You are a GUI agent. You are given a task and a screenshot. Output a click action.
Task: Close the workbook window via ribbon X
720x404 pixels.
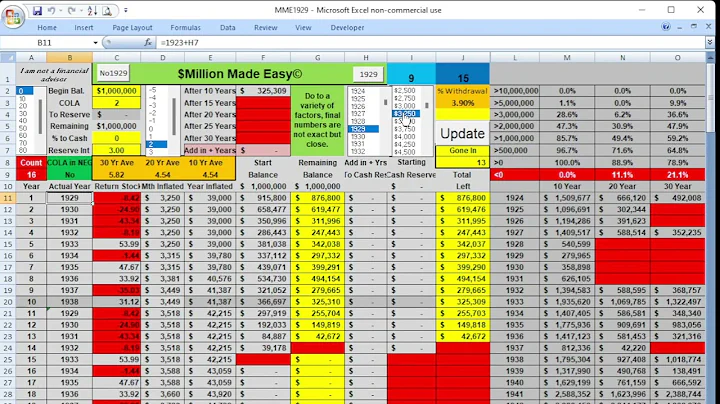point(708,28)
